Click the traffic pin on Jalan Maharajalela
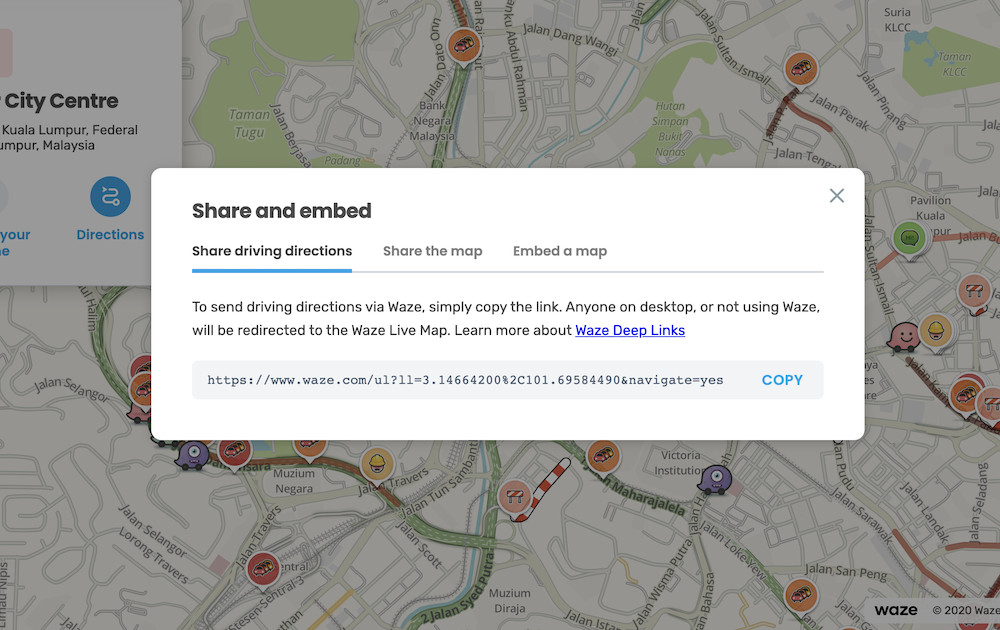The image size is (1000, 630). [603, 455]
